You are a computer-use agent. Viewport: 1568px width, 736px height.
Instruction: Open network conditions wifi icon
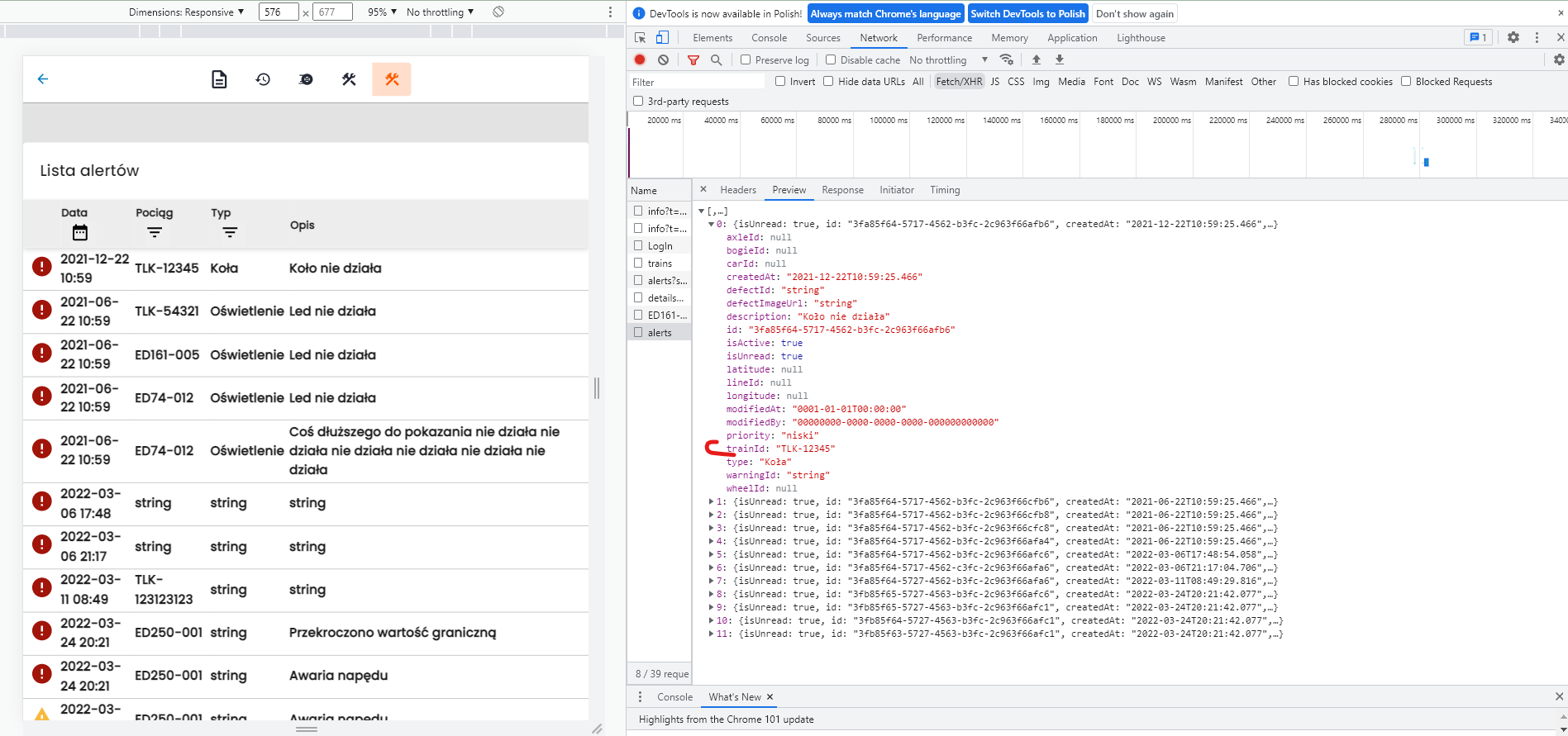(1006, 59)
